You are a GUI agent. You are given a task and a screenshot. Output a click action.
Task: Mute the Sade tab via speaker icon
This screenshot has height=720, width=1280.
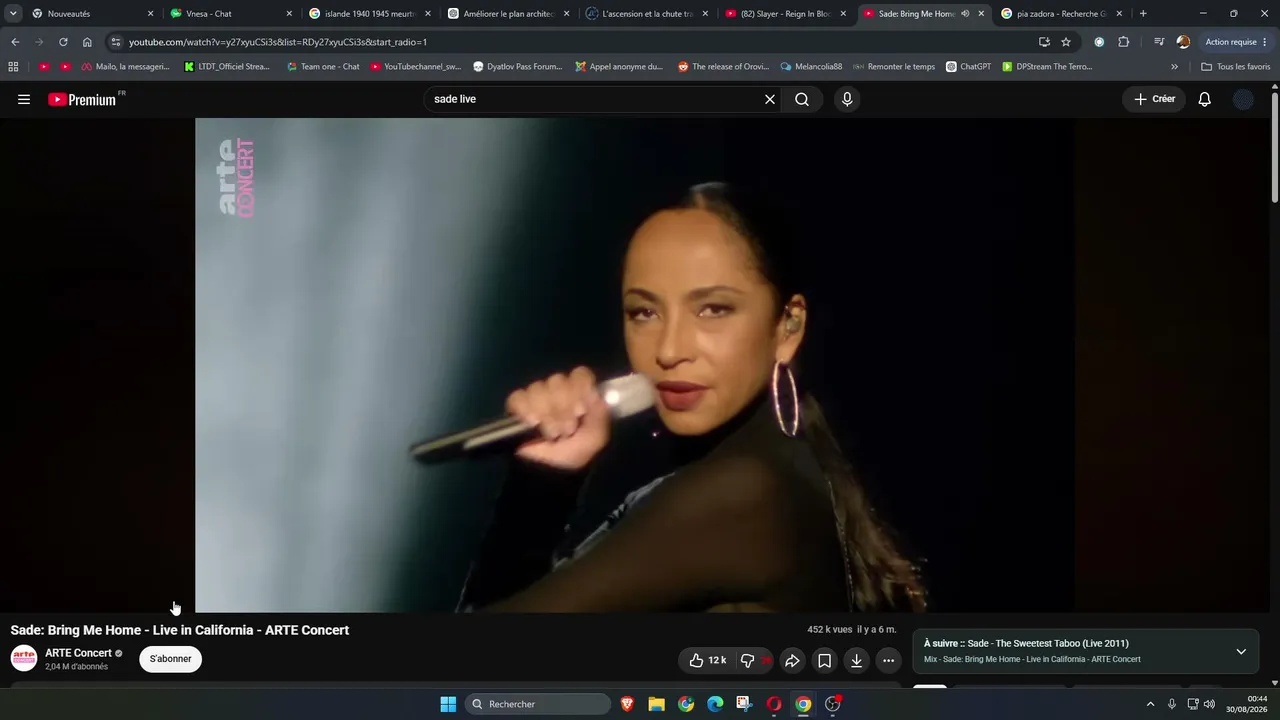[965, 14]
